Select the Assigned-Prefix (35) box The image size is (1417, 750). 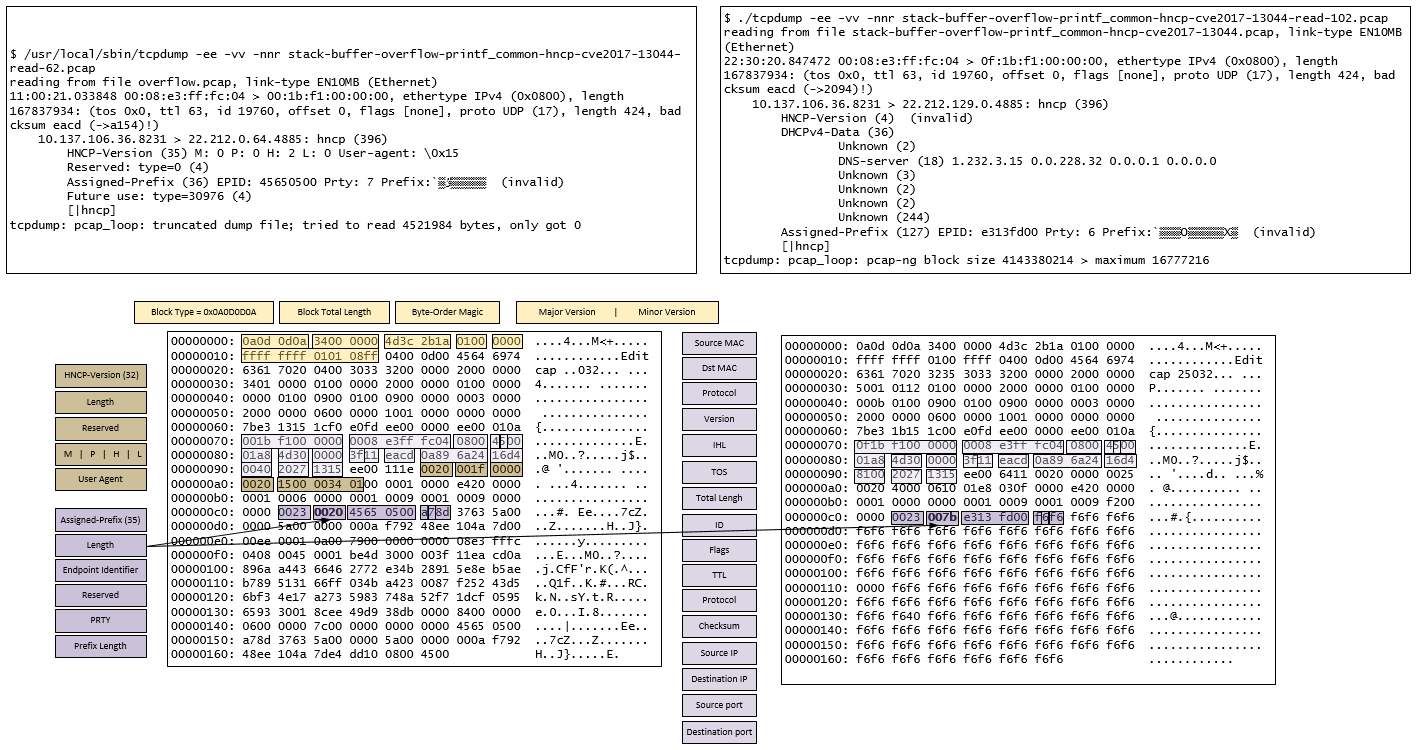click(101, 520)
